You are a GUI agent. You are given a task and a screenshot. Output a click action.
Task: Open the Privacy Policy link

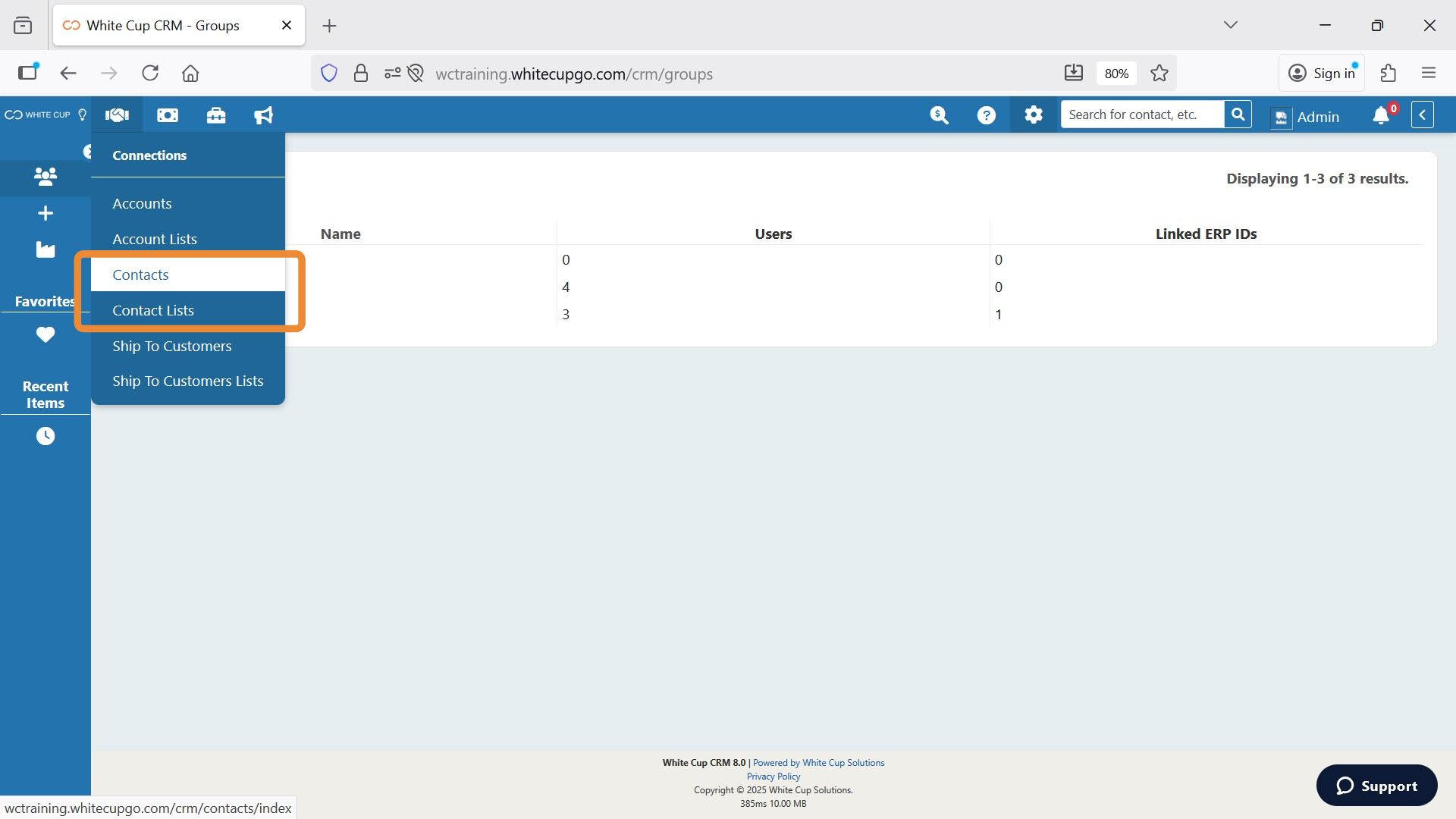pos(773,777)
